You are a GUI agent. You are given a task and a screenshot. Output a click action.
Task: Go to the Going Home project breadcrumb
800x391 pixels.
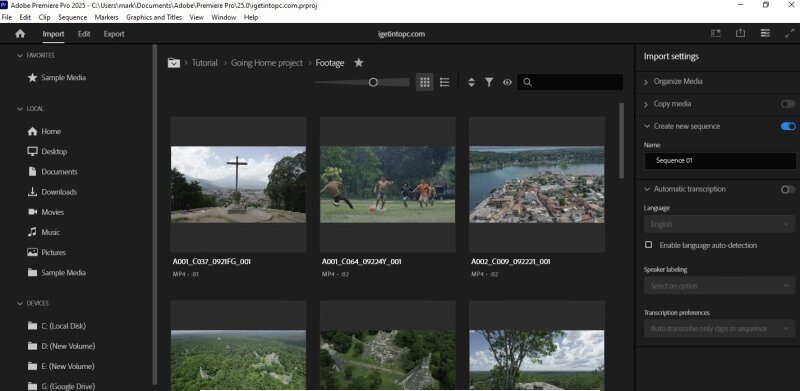(267, 63)
